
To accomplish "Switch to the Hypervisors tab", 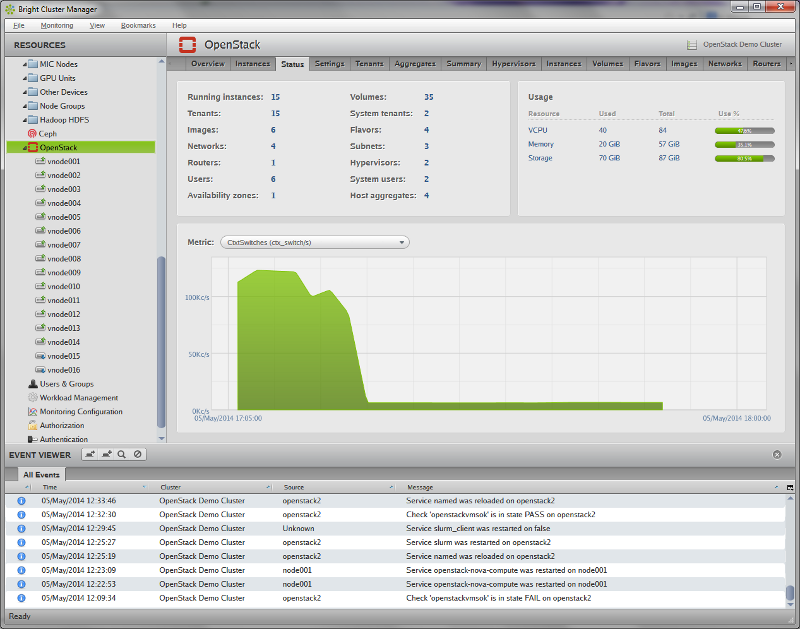I will coord(514,64).
